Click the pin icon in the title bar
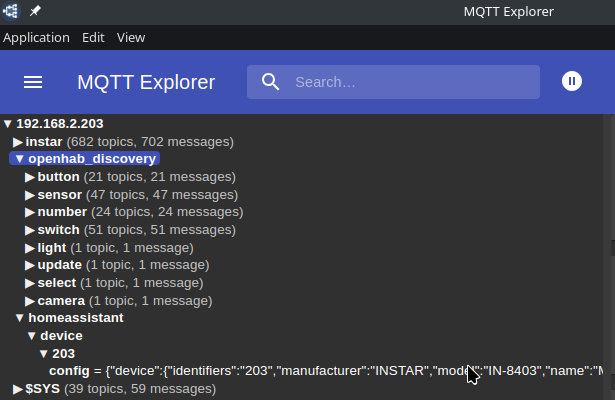 click(36, 11)
